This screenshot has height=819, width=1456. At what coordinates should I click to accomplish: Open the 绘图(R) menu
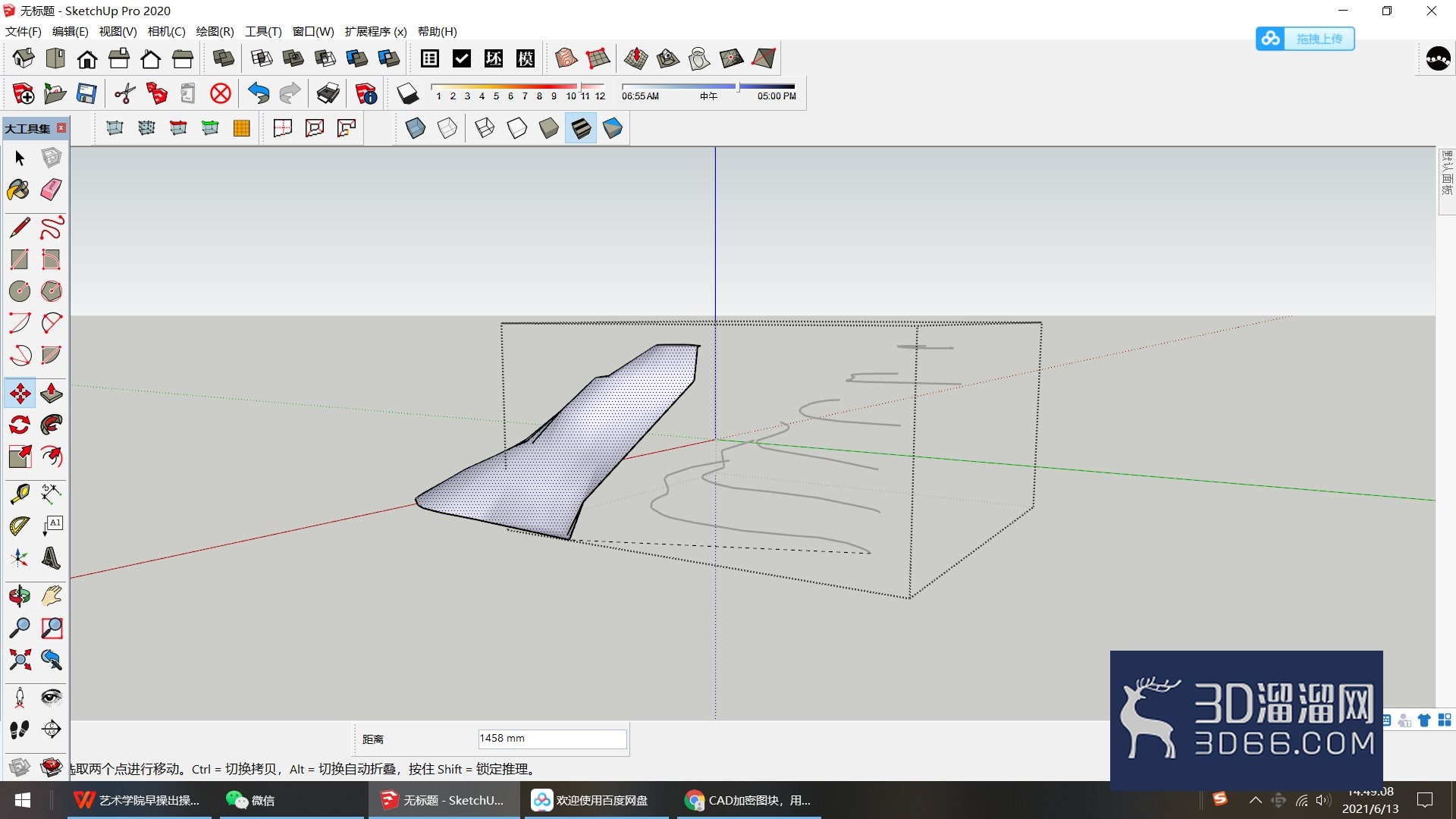click(215, 31)
